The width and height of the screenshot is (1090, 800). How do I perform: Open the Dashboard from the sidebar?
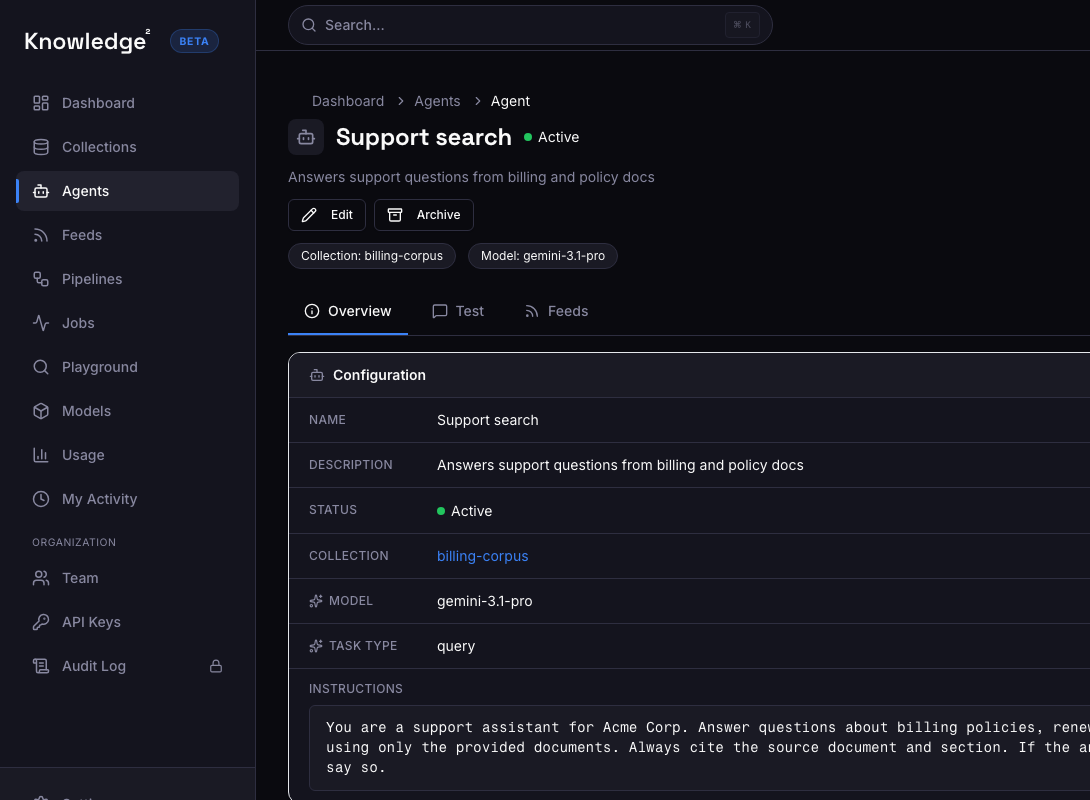(x=97, y=103)
